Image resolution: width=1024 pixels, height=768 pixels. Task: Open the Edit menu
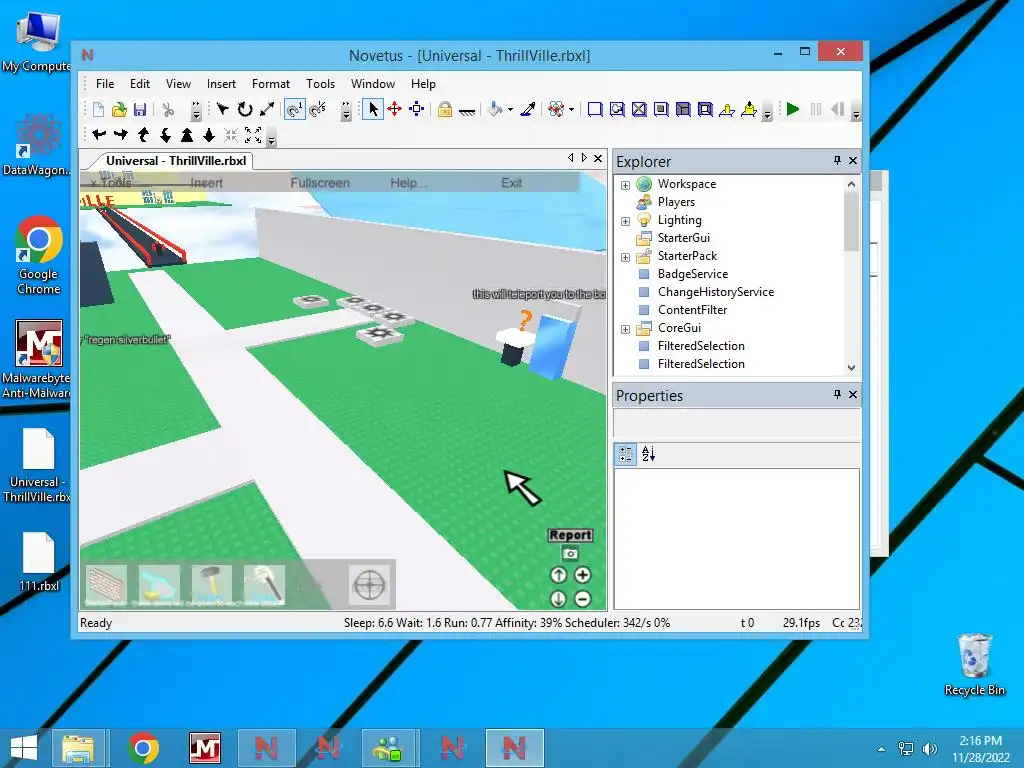click(x=140, y=84)
